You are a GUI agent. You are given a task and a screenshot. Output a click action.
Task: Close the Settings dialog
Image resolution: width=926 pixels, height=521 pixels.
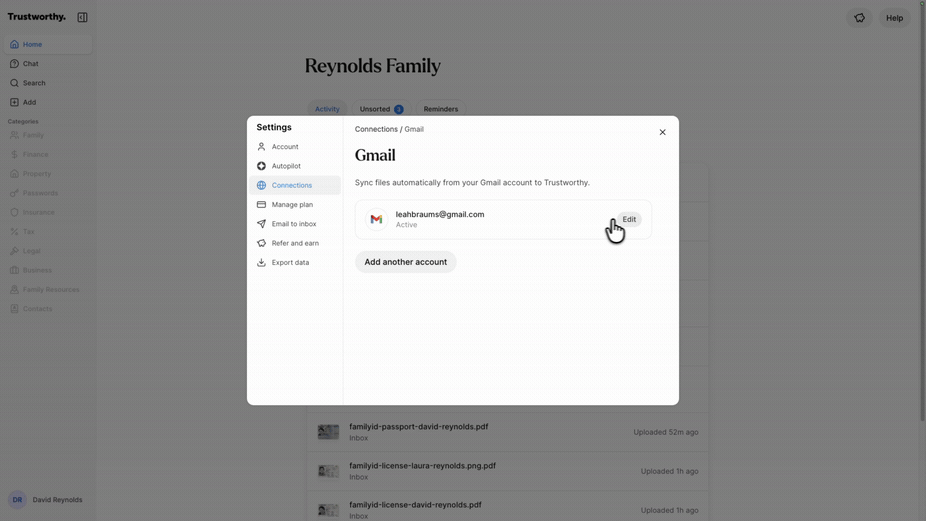(662, 132)
